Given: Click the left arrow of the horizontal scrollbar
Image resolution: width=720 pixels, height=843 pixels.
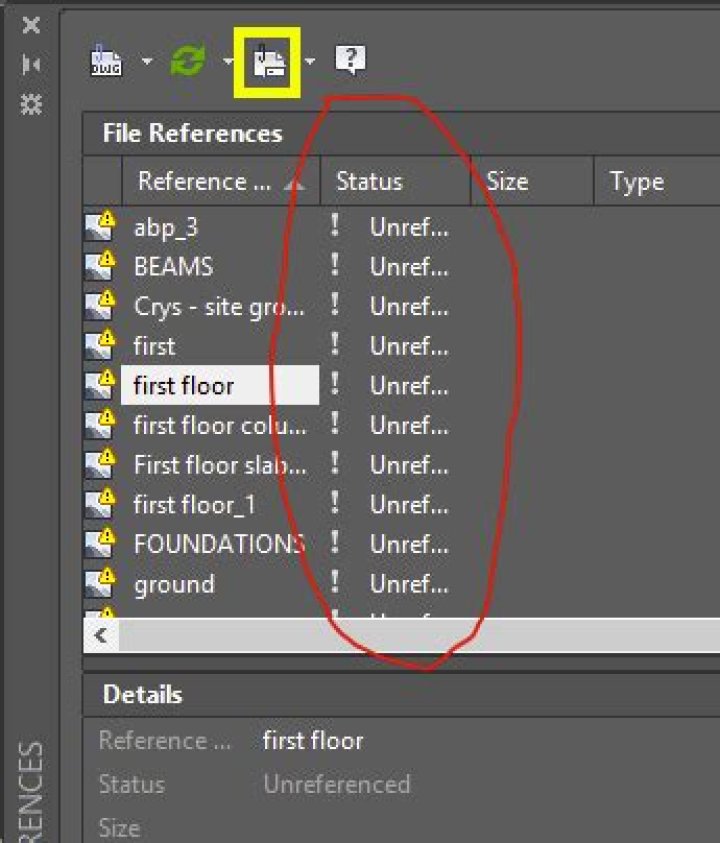Looking at the screenshot, I should 99,636.
